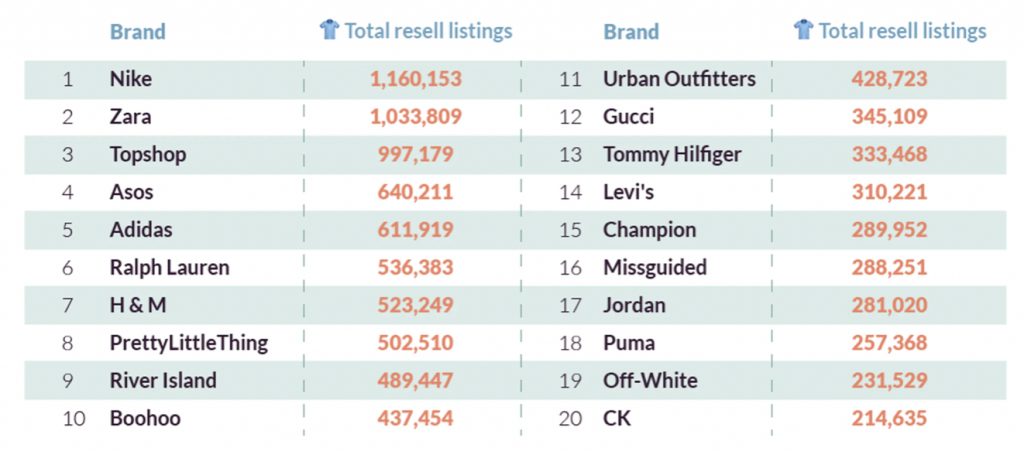Click Topshop's value 997,179

[x=415, y=155]
